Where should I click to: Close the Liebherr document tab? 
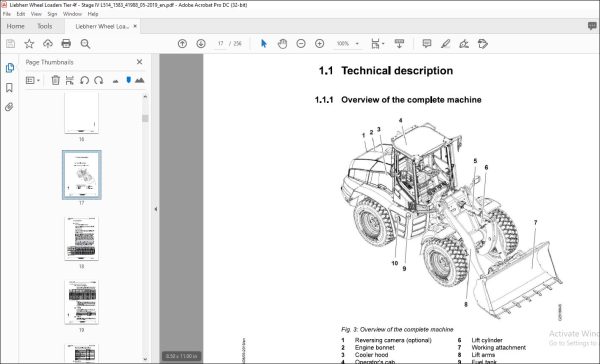coord(135,26)
